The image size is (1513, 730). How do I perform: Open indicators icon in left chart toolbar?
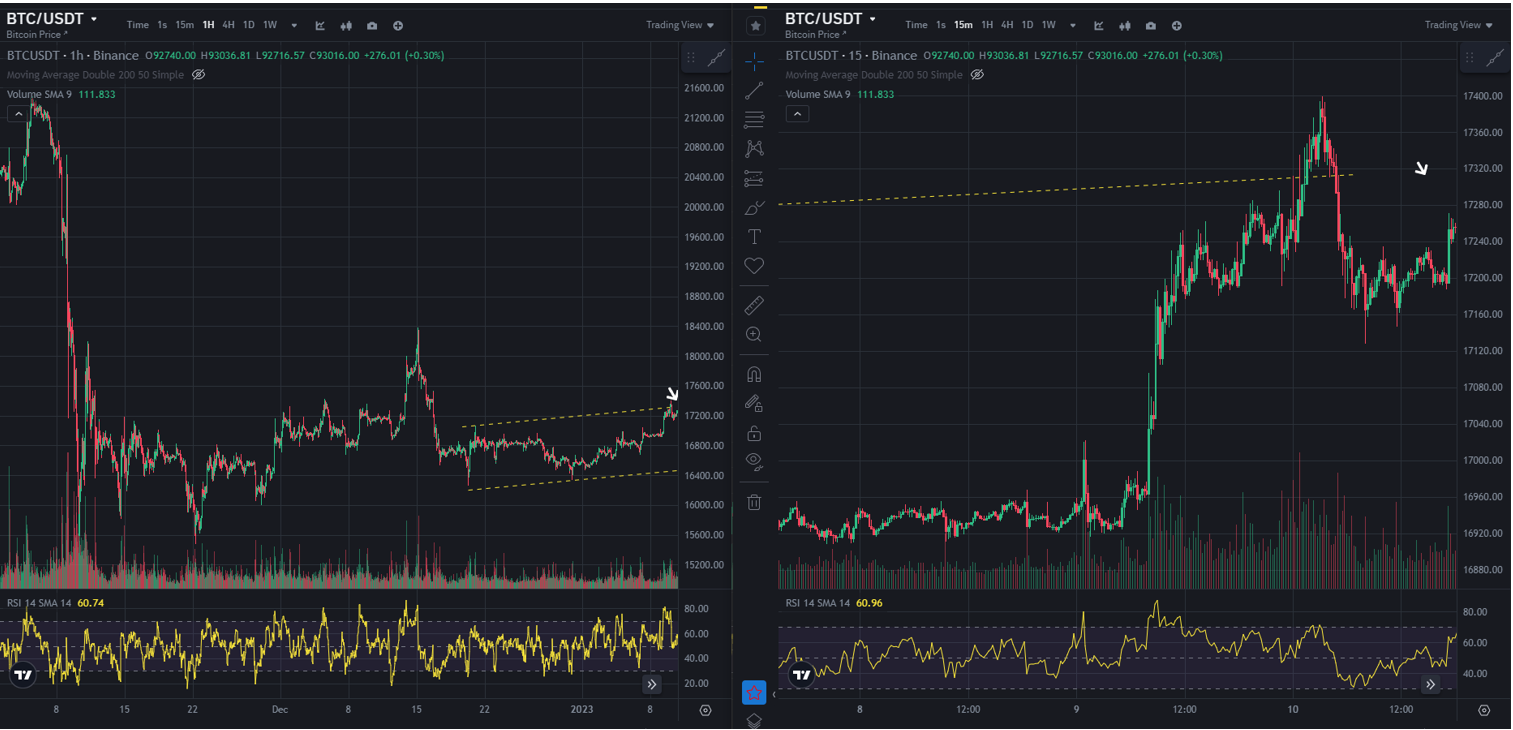(320, 25)
